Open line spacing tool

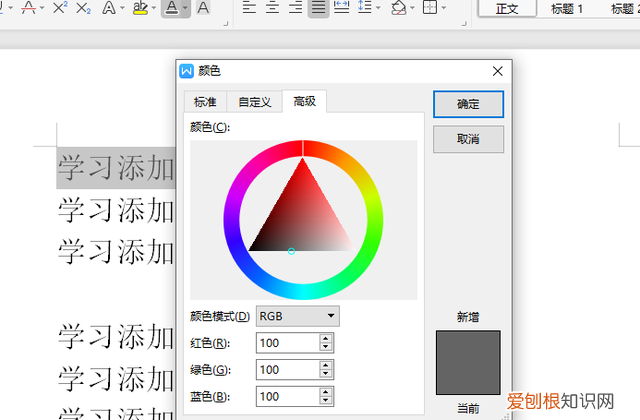[364, 7]
